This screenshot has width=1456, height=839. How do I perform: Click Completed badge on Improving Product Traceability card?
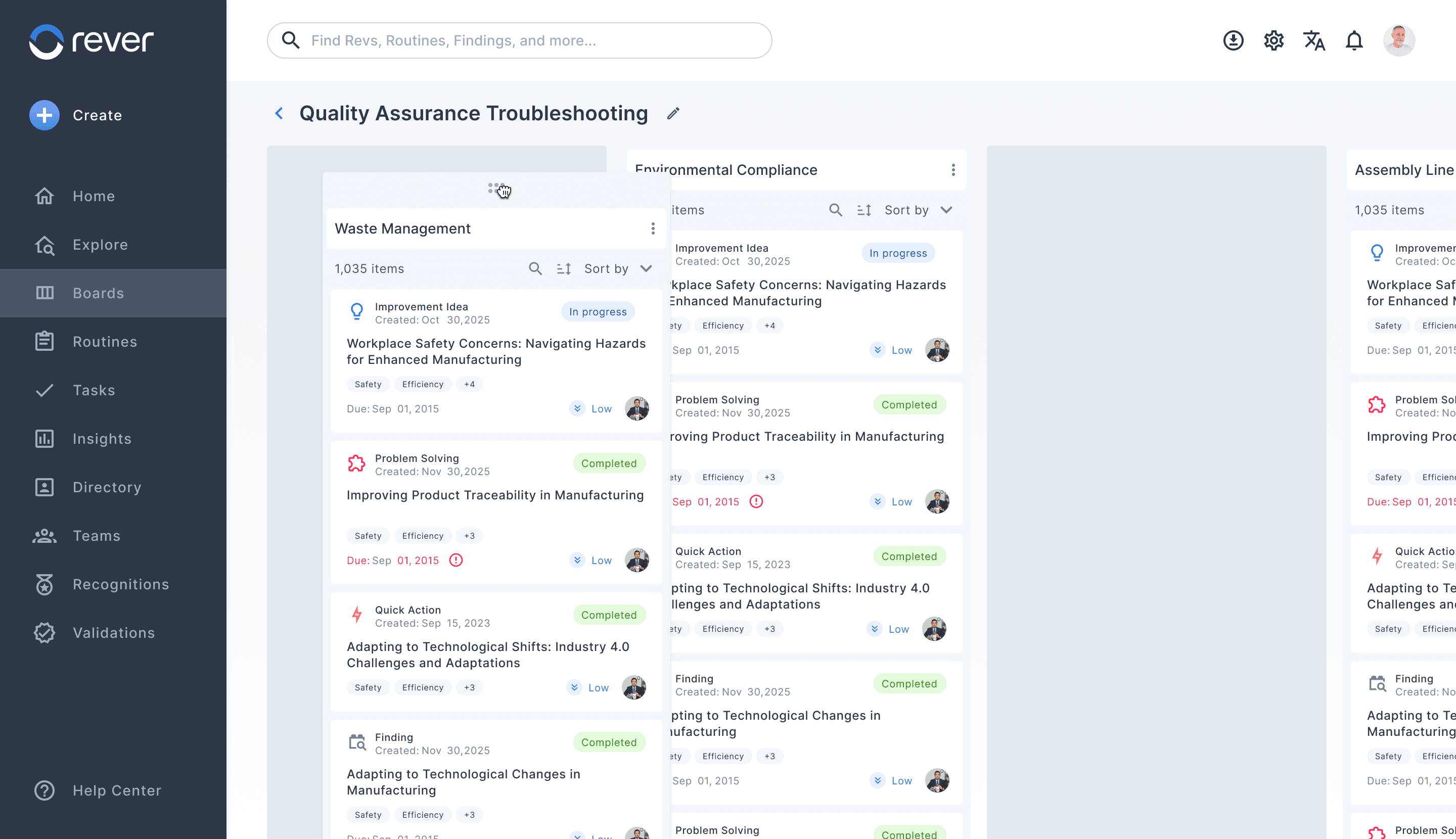[x=609, y=463]
